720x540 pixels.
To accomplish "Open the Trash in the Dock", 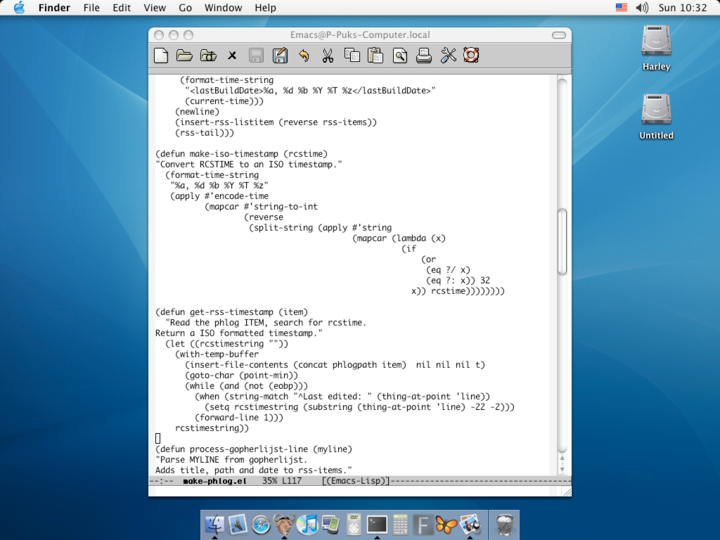I will pyautogui.click(x=504, y=524).
